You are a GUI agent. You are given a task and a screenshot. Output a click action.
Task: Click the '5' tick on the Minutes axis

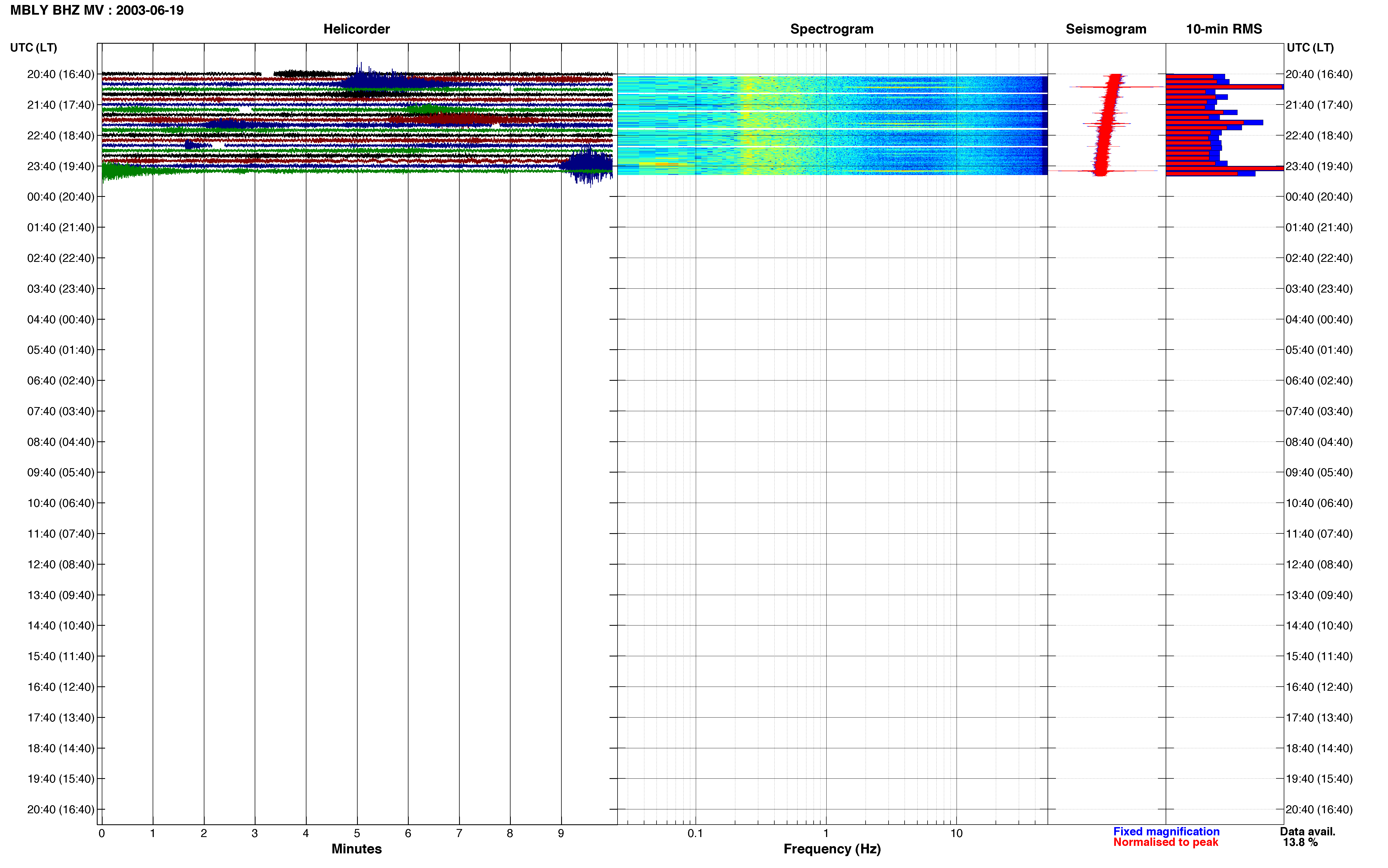coord(357,833)
